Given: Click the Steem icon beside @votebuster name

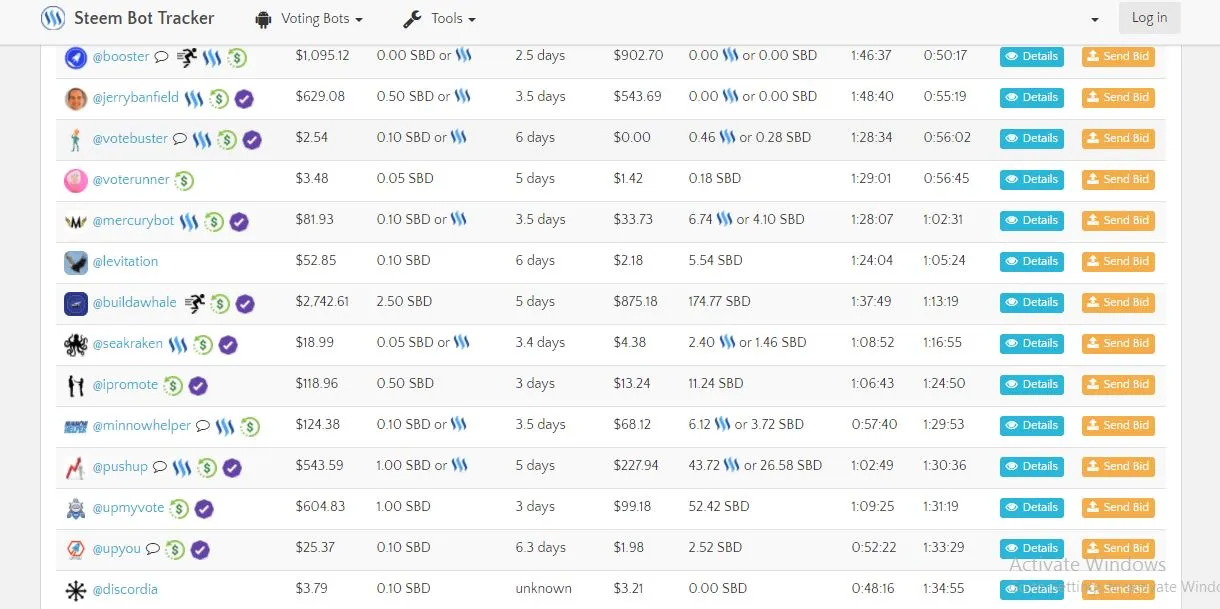Looking at the screenshot, I should point(202,140).
